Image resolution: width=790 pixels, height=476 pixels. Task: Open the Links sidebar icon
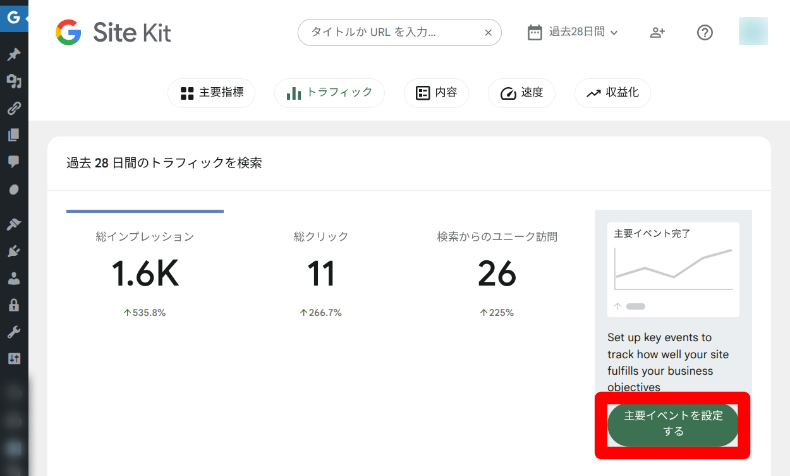(x=14, y=108)
